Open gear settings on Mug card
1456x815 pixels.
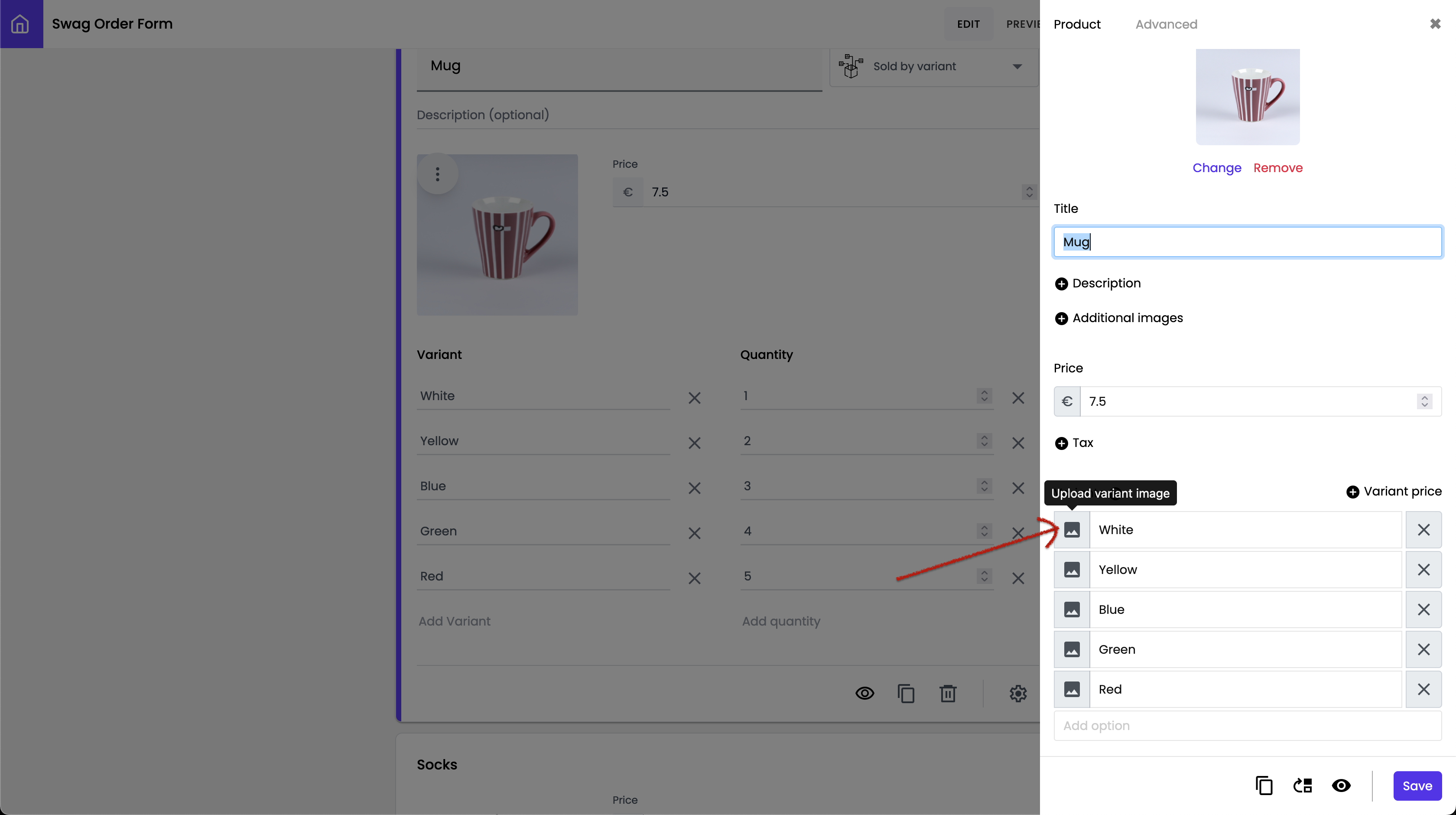[1018, 694]
